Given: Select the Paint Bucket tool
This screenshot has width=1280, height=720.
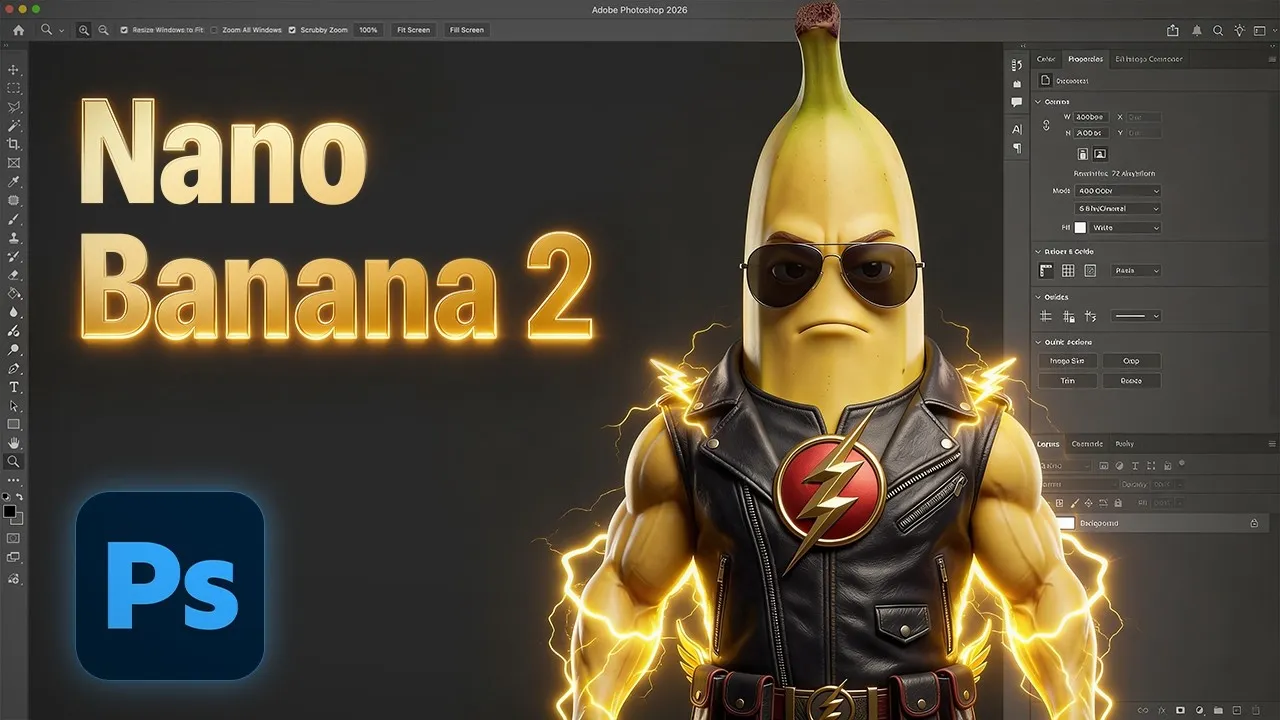Looking at the screenshot, I should coord(14,294).
